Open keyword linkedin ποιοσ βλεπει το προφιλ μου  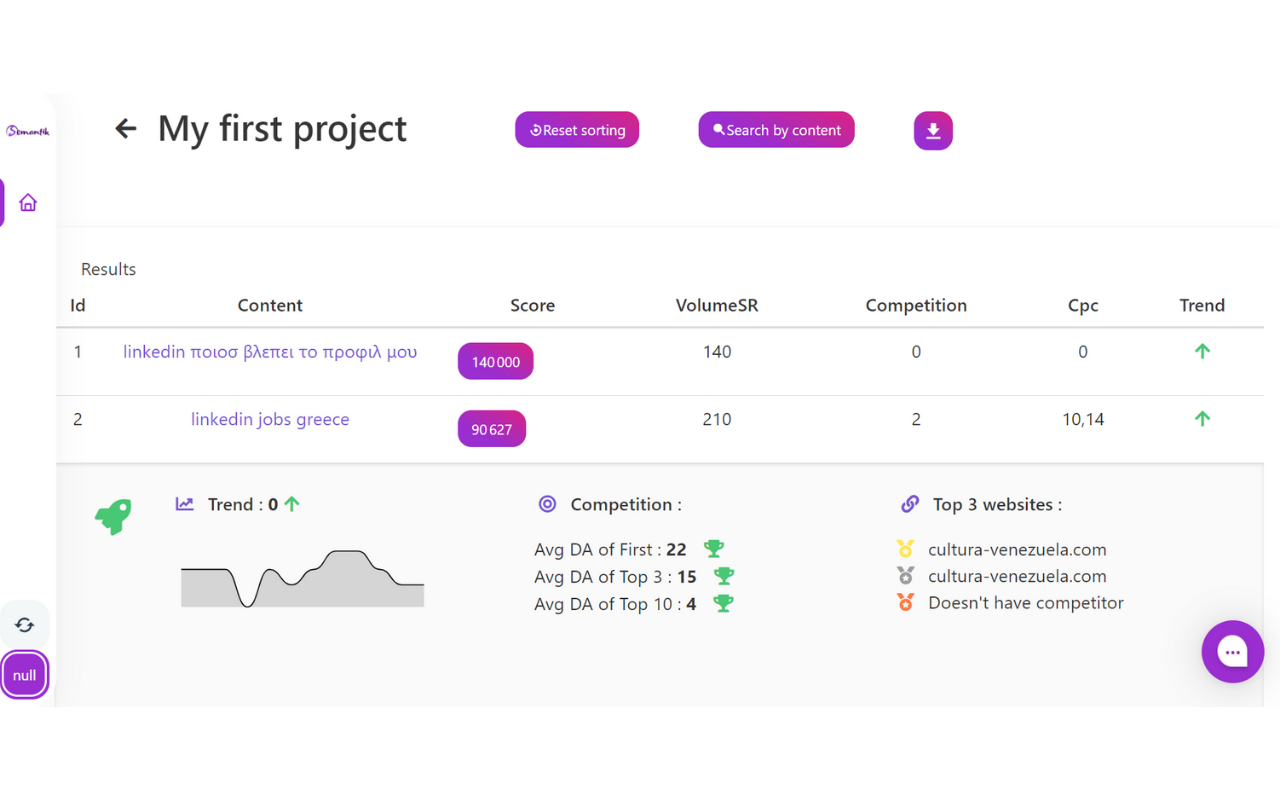270,352
